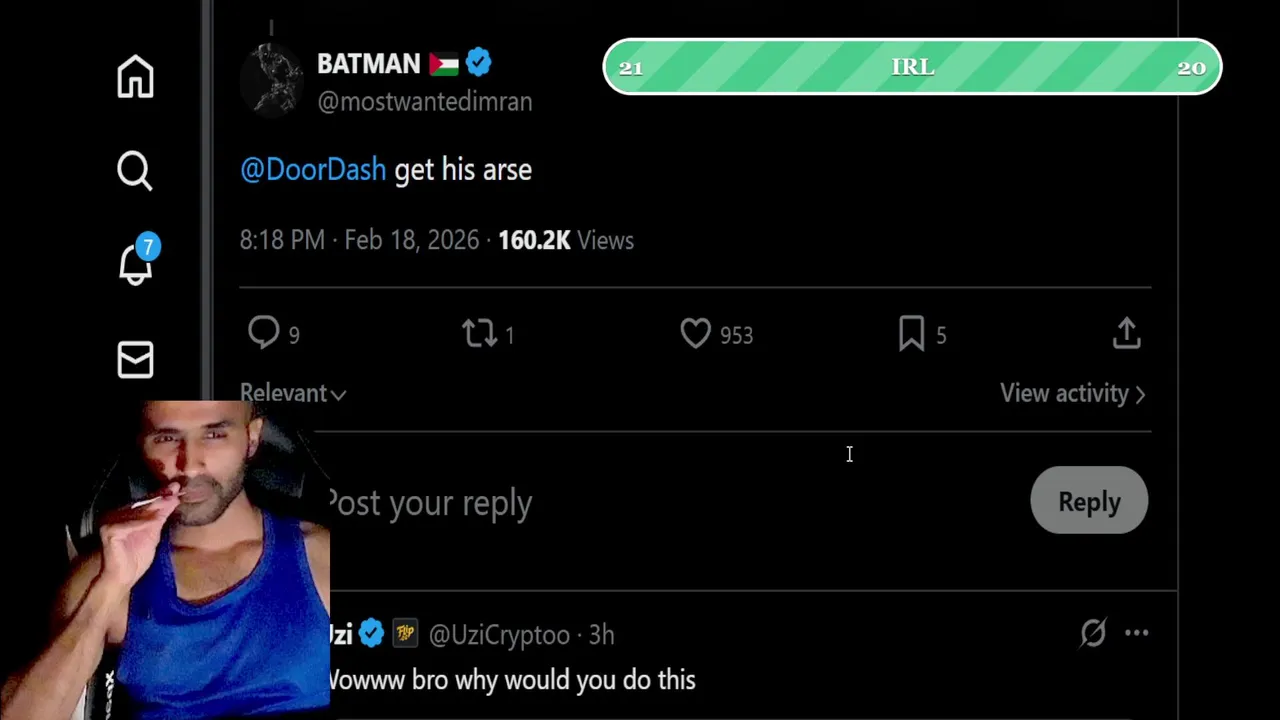The height and width of the screenshot is (720, 1280).
Task: Visit the @mostwantedimran handle
Action: click(x=424, y=102)
